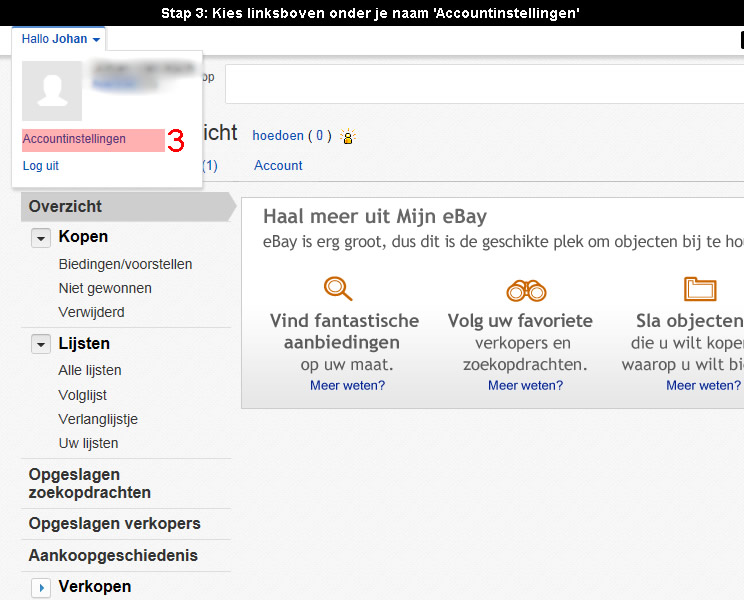Click the Vind fantastische aanbiedingen text
This screenshot has width=744, height=600.
tap(344, 332)
